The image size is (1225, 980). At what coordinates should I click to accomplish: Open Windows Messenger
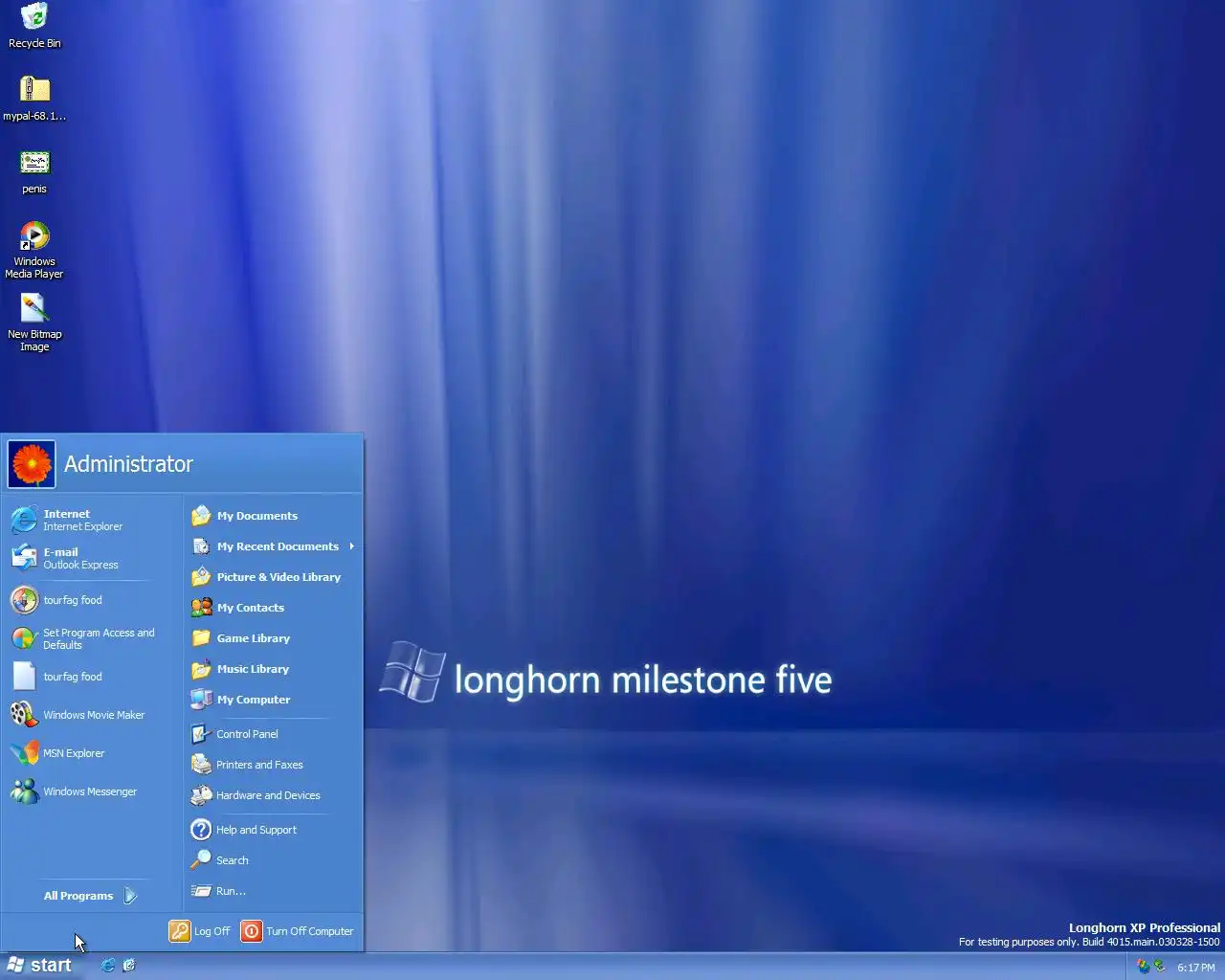(x=93, y=791)
